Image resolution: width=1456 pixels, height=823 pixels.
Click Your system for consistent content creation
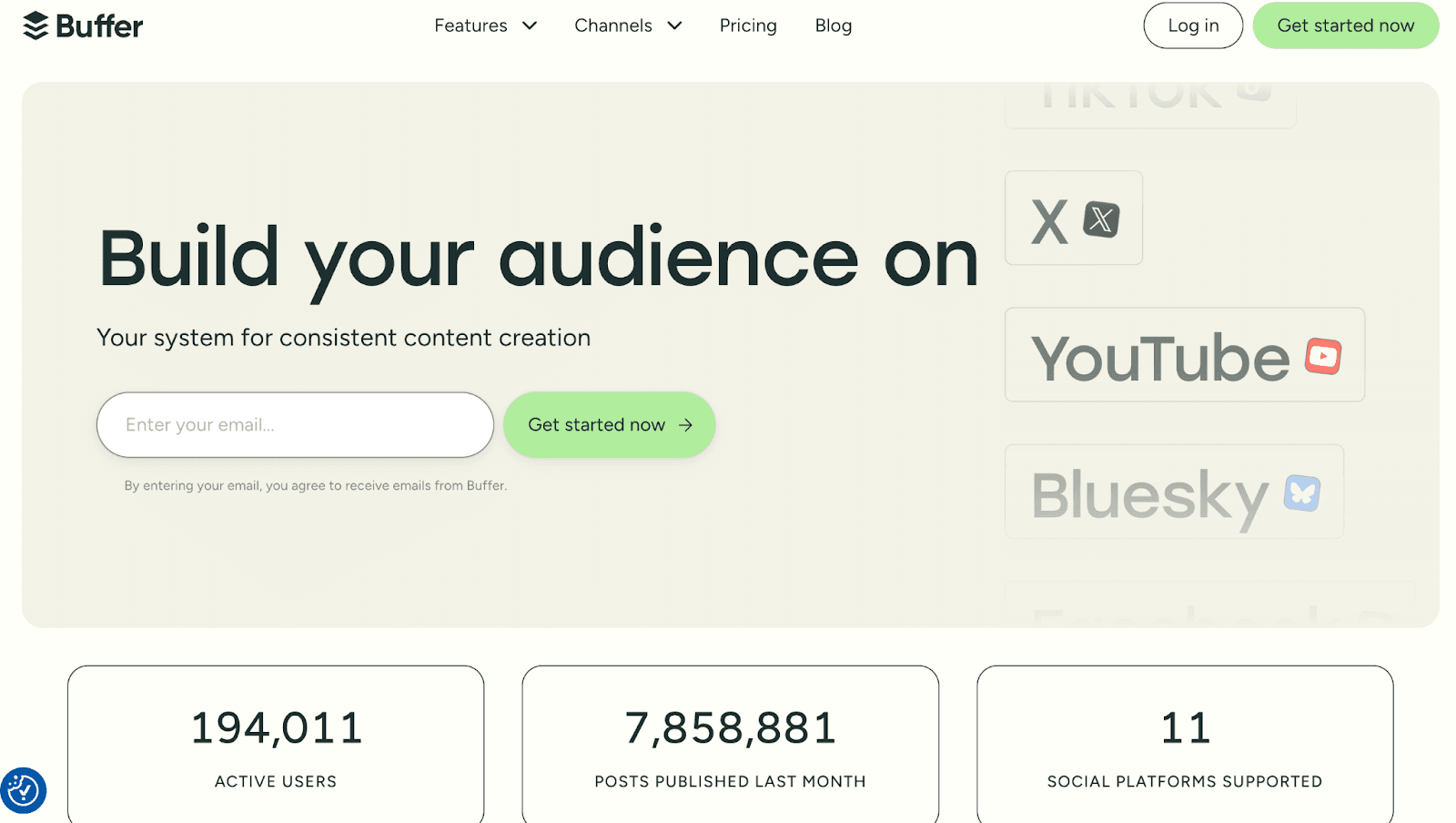344,338
